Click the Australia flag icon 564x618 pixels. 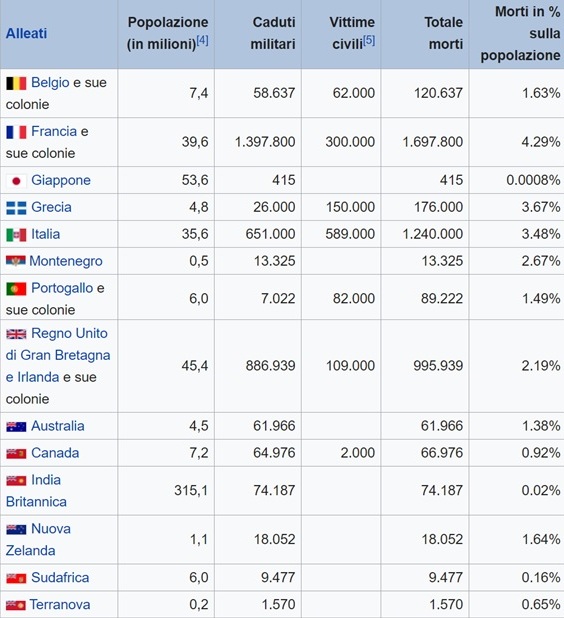coord(16,427)
